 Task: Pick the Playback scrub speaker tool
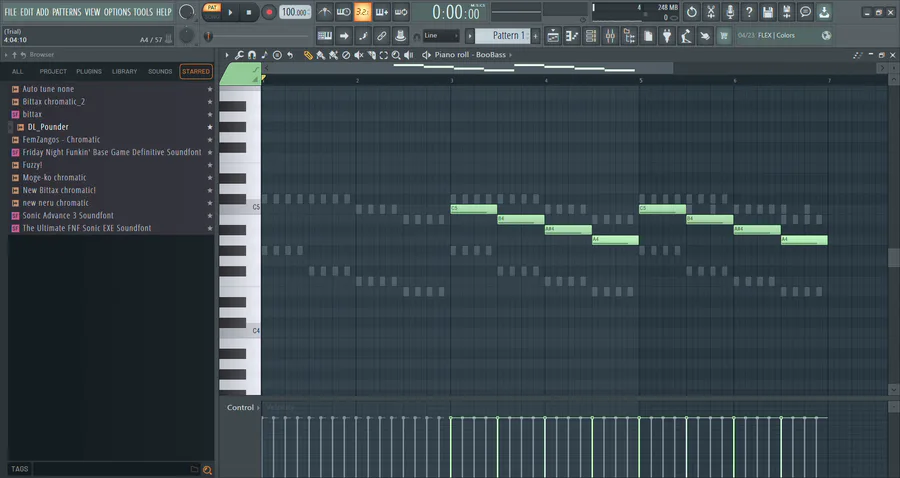[409, 55]
